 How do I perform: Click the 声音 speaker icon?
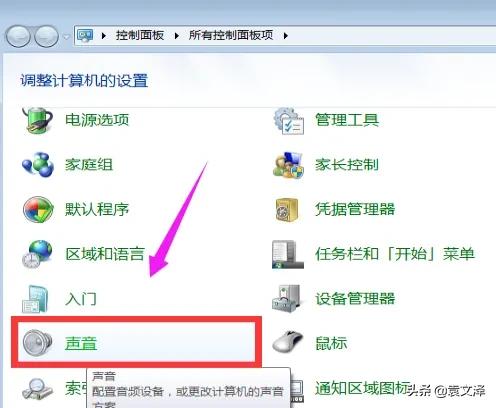(x=38, y=343)
